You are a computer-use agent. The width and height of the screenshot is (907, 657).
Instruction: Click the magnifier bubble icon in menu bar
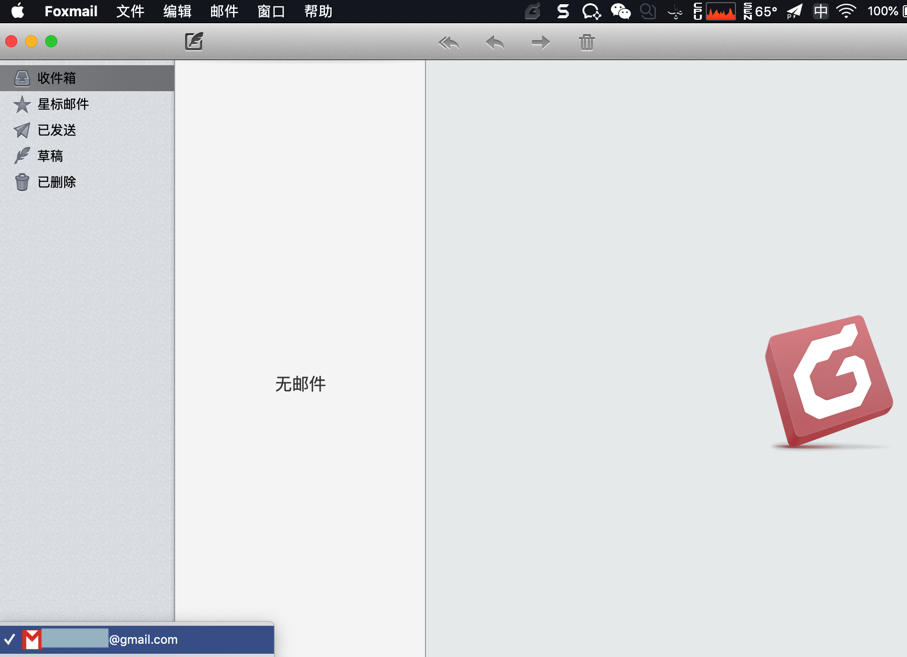[648, 11]
